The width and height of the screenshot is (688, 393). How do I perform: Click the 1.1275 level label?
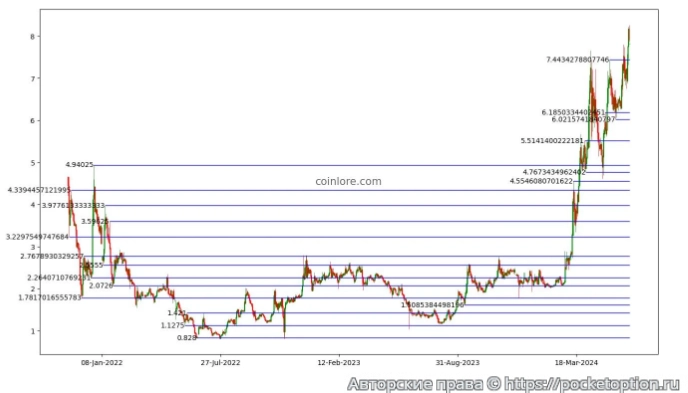(172, 325)
